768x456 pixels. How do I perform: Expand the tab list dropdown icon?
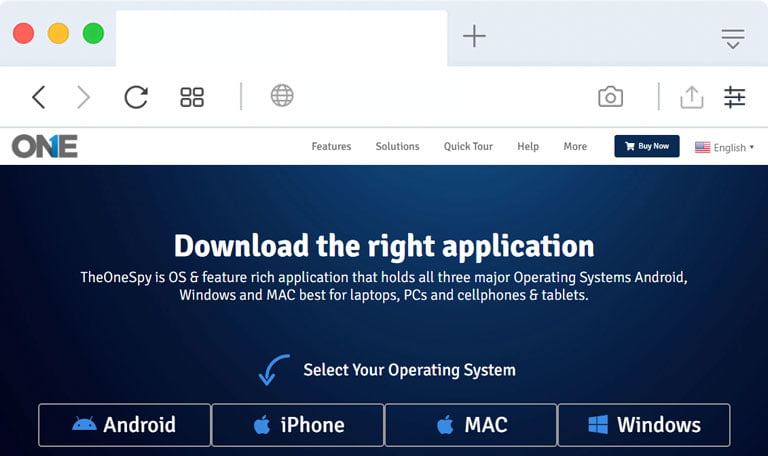click(x=733, y=39)
